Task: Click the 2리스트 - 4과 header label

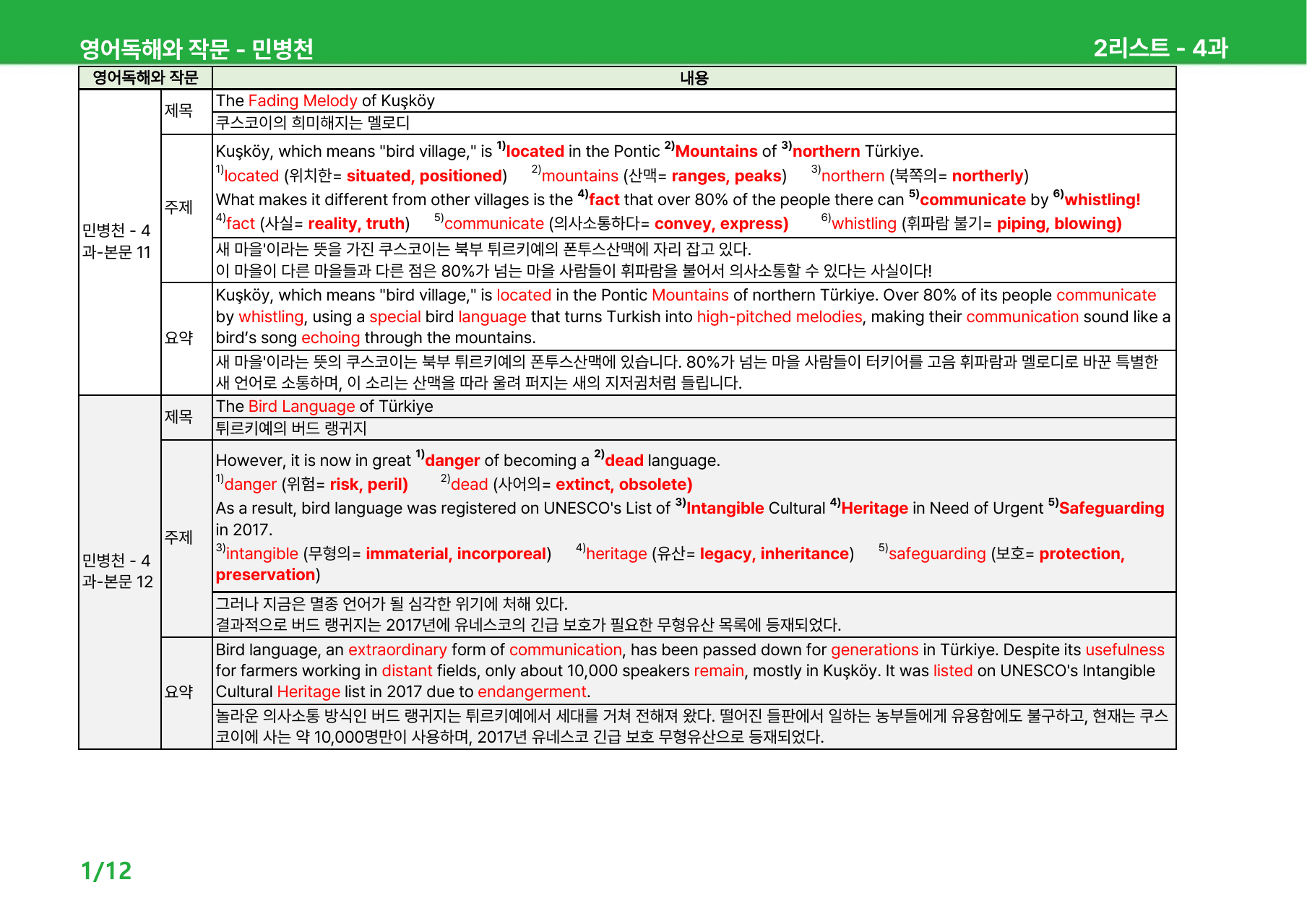Action: point(1160,48)
